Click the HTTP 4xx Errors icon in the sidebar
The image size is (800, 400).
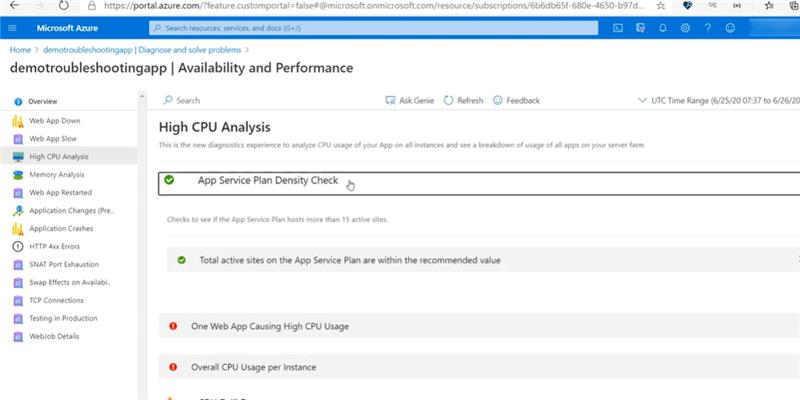pos(18,246)
